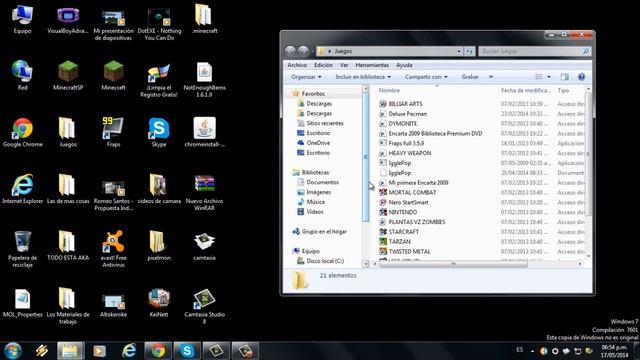Toggle the Explorer preview pane button
Screen dimensions: 640x360
[x=564, y=77]
